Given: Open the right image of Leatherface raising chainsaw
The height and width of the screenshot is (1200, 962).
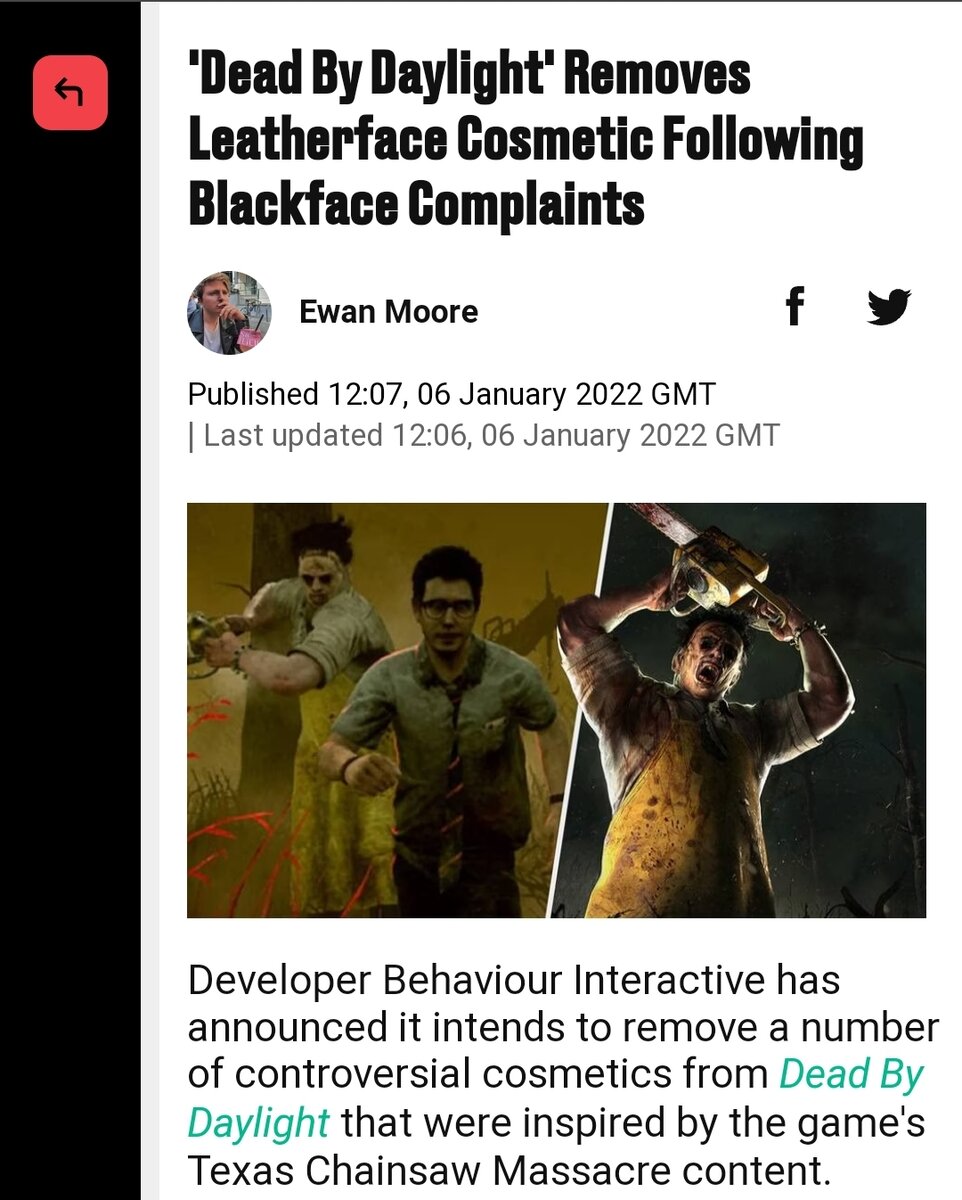Looking at the screenshot, I should [x=740, y=710].
